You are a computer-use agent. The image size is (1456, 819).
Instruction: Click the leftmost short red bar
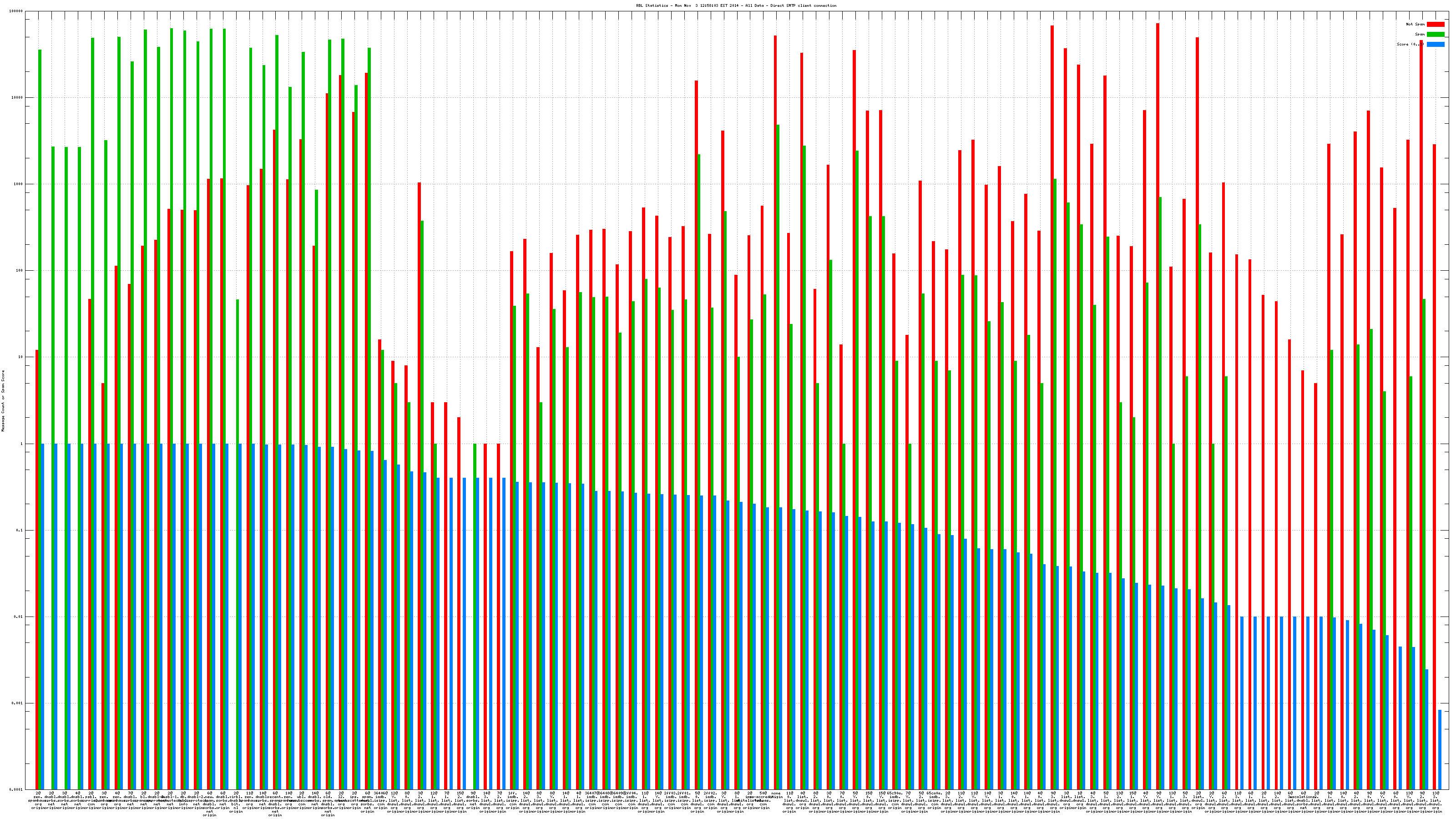[x=37, y=565]
